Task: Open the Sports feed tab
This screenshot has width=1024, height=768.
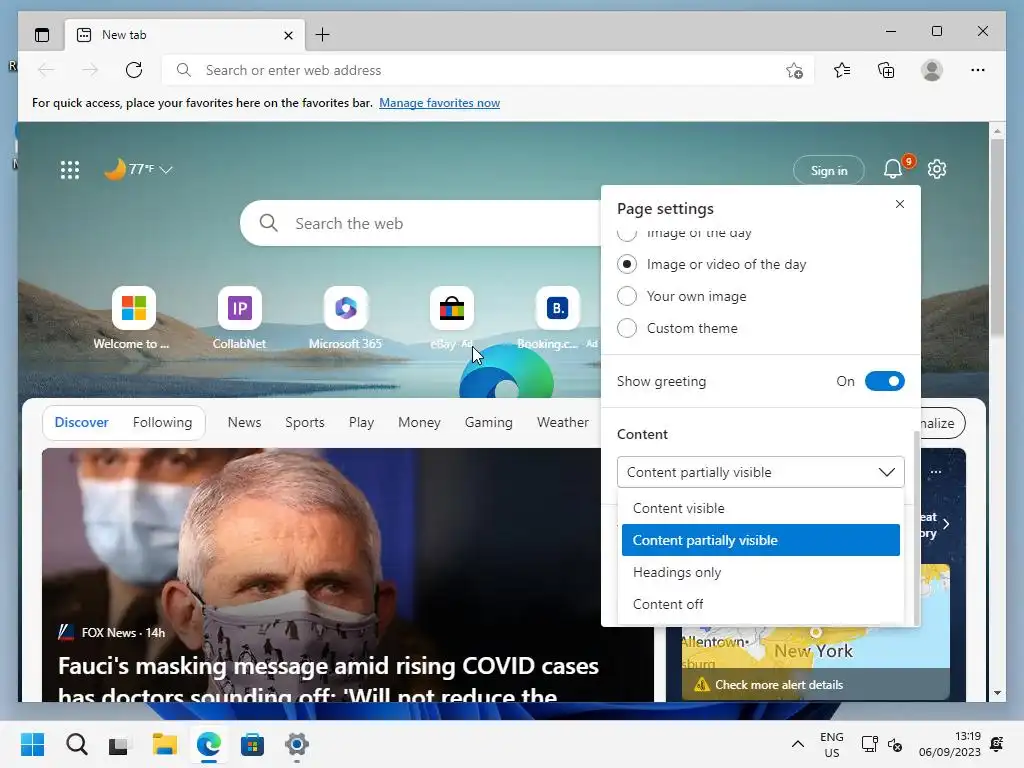Action: 305,423
